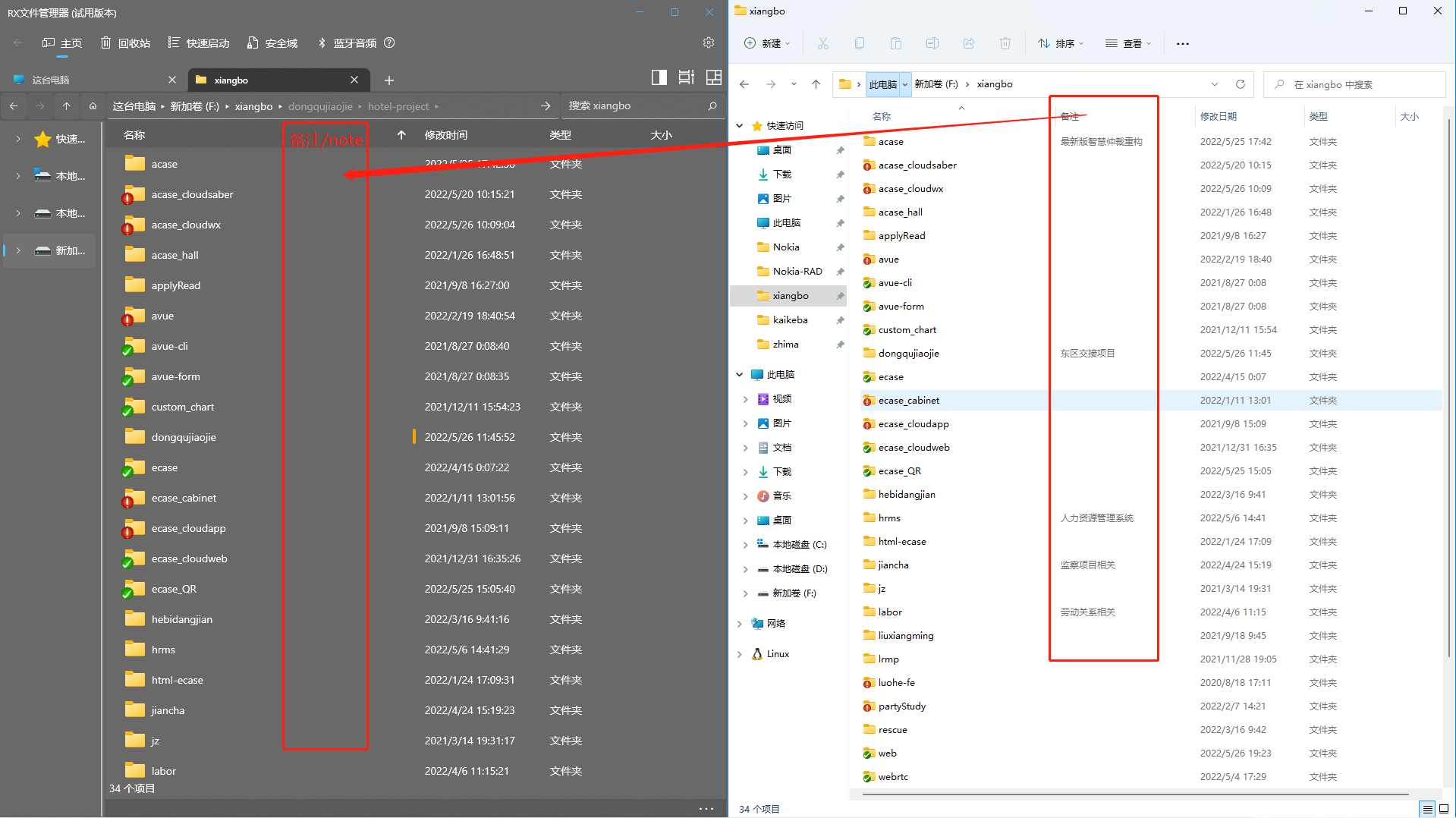Open the 排序 sort dropdown in Explorer

(1061, 43)
